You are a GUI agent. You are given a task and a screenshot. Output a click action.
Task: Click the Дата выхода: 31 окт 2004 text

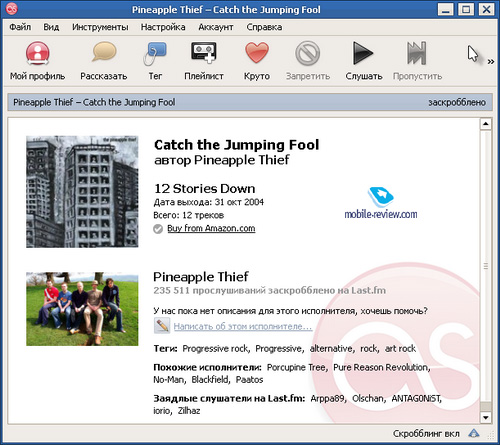tap(208, 202)
